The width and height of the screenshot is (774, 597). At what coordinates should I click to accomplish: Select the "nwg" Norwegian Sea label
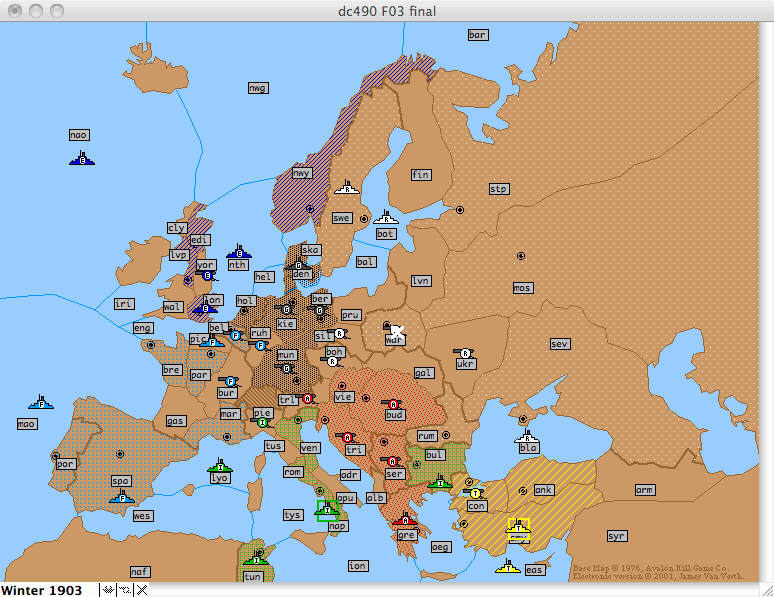click(258, 88)
